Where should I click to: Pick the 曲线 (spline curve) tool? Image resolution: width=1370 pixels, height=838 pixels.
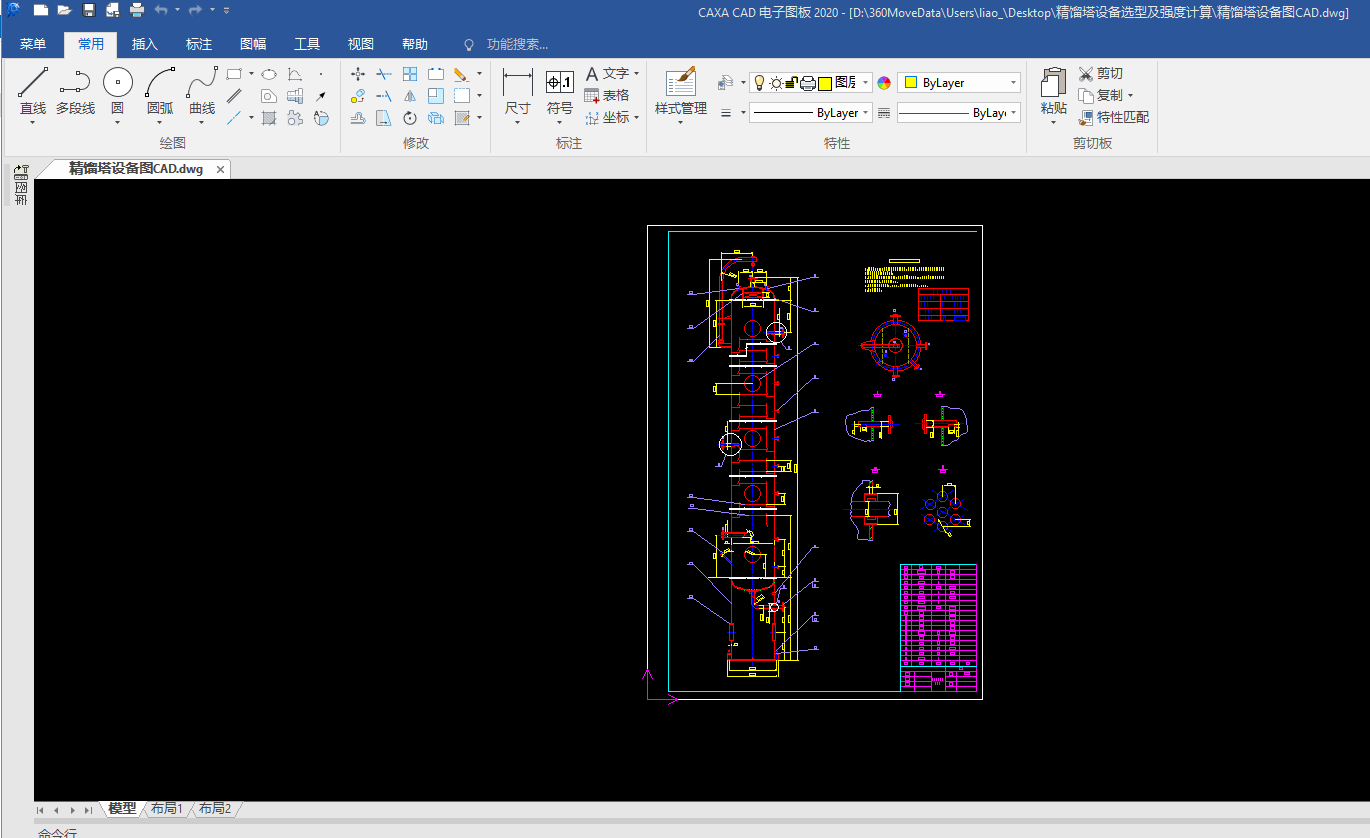pyautogui.click(x=202, y=84)
